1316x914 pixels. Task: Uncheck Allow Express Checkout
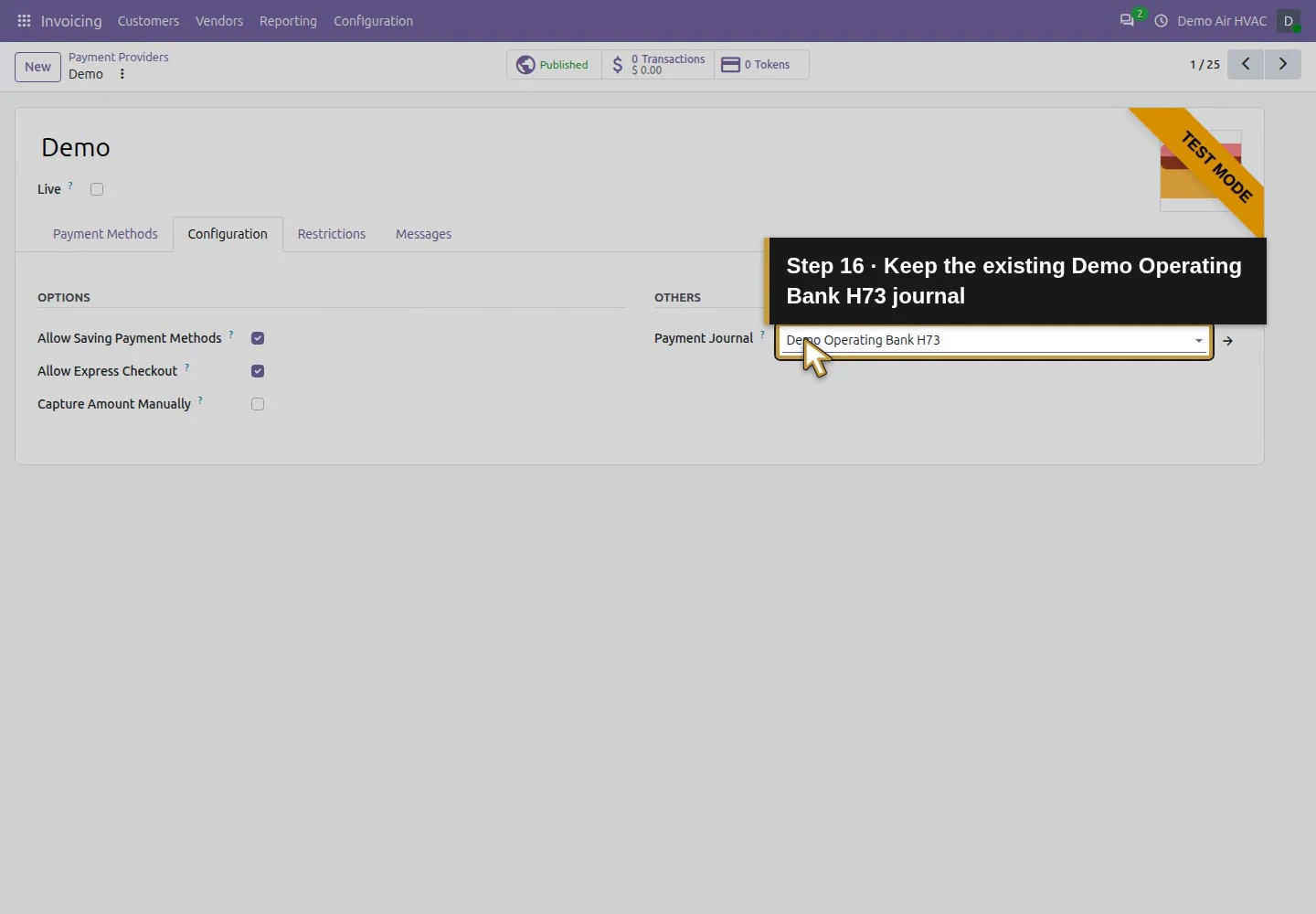click(x=258, y=371)
